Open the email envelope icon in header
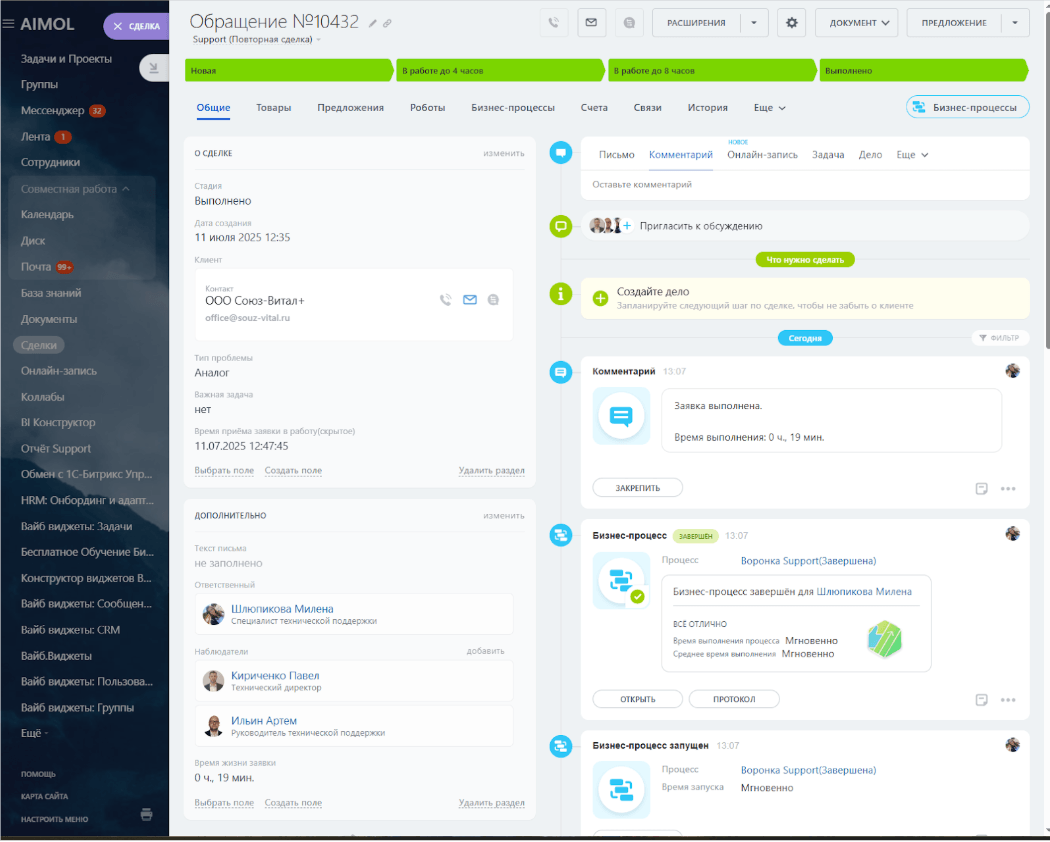Screen dimensions: 1050x842 (591, 23)
